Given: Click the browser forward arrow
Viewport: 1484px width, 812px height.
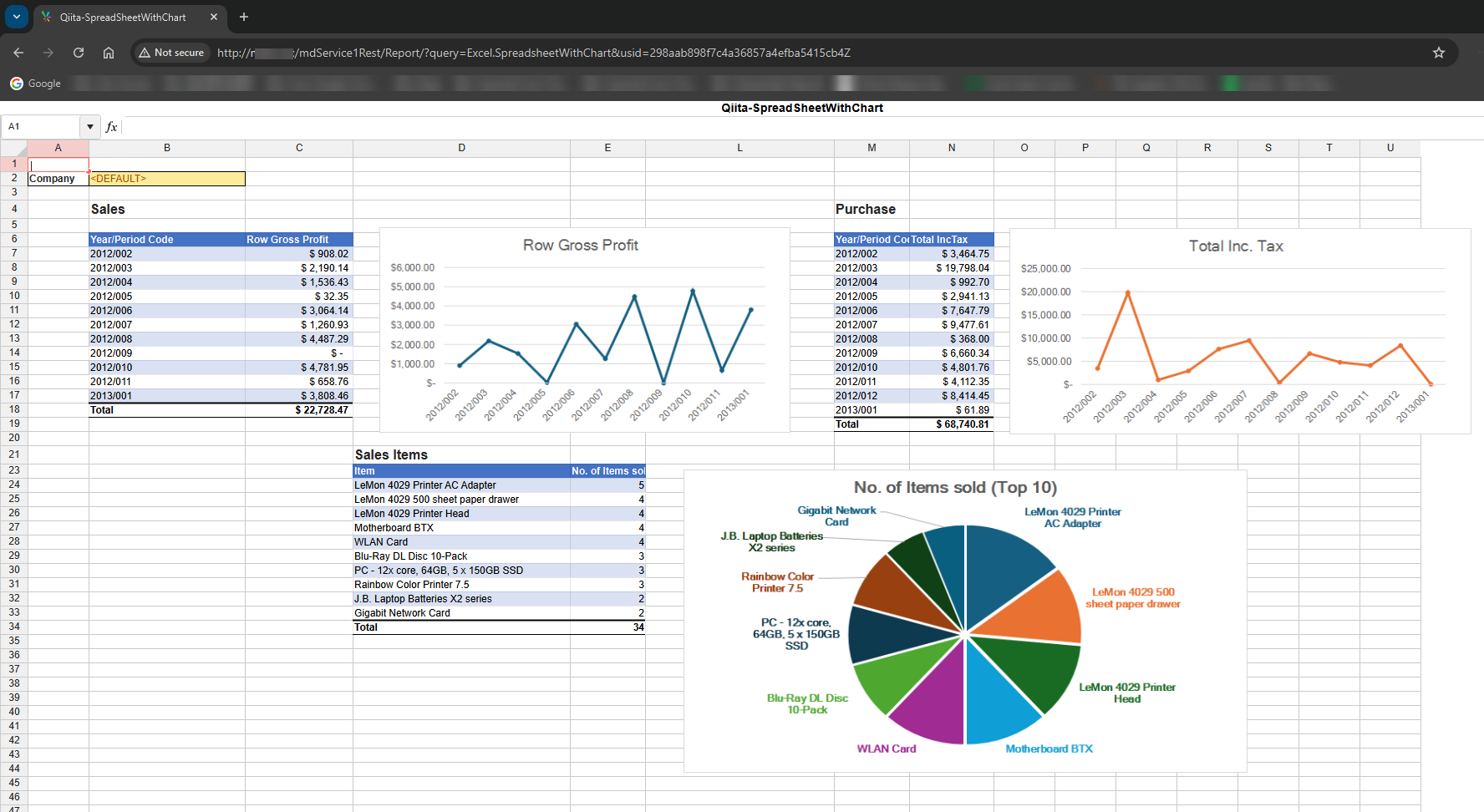Looking at the screenshot, I should tap(48, 53).
